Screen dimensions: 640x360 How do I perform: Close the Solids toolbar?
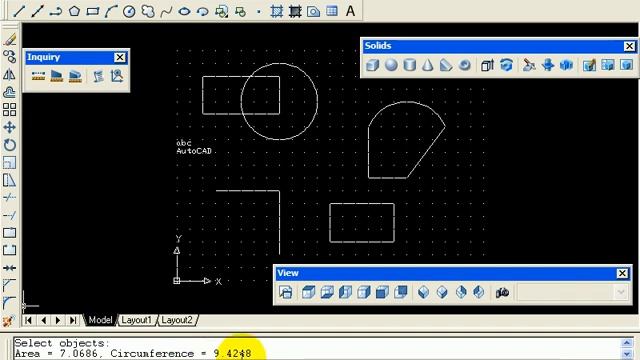[629, 46]
